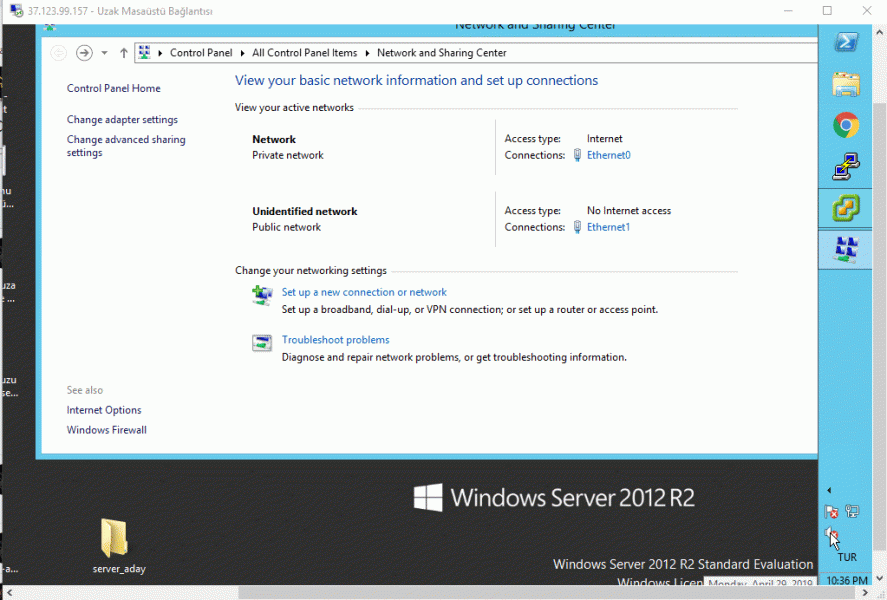Open Change advanced sharing settings

coord(126,146)
